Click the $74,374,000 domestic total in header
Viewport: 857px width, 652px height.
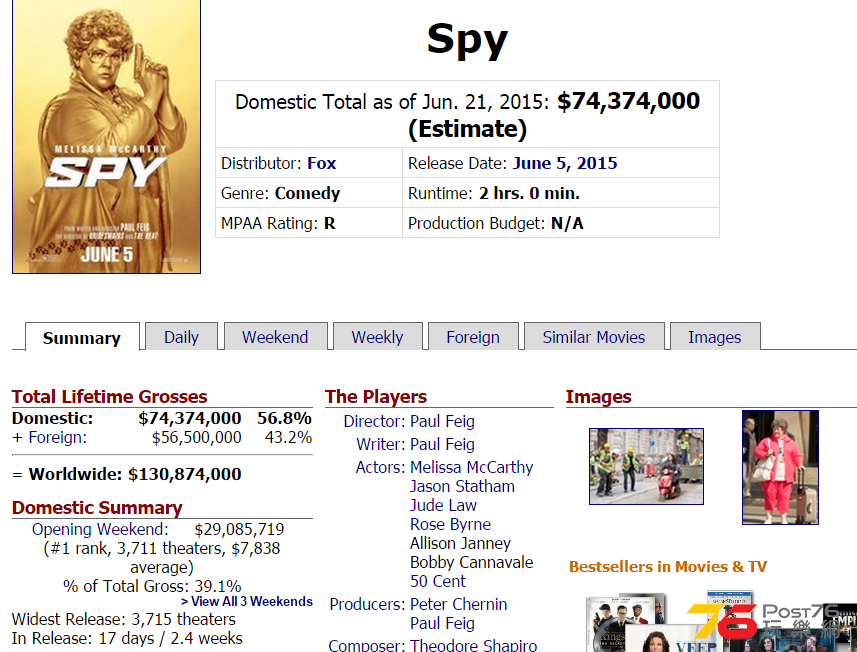pyautogui.click(x=629, y=101)
